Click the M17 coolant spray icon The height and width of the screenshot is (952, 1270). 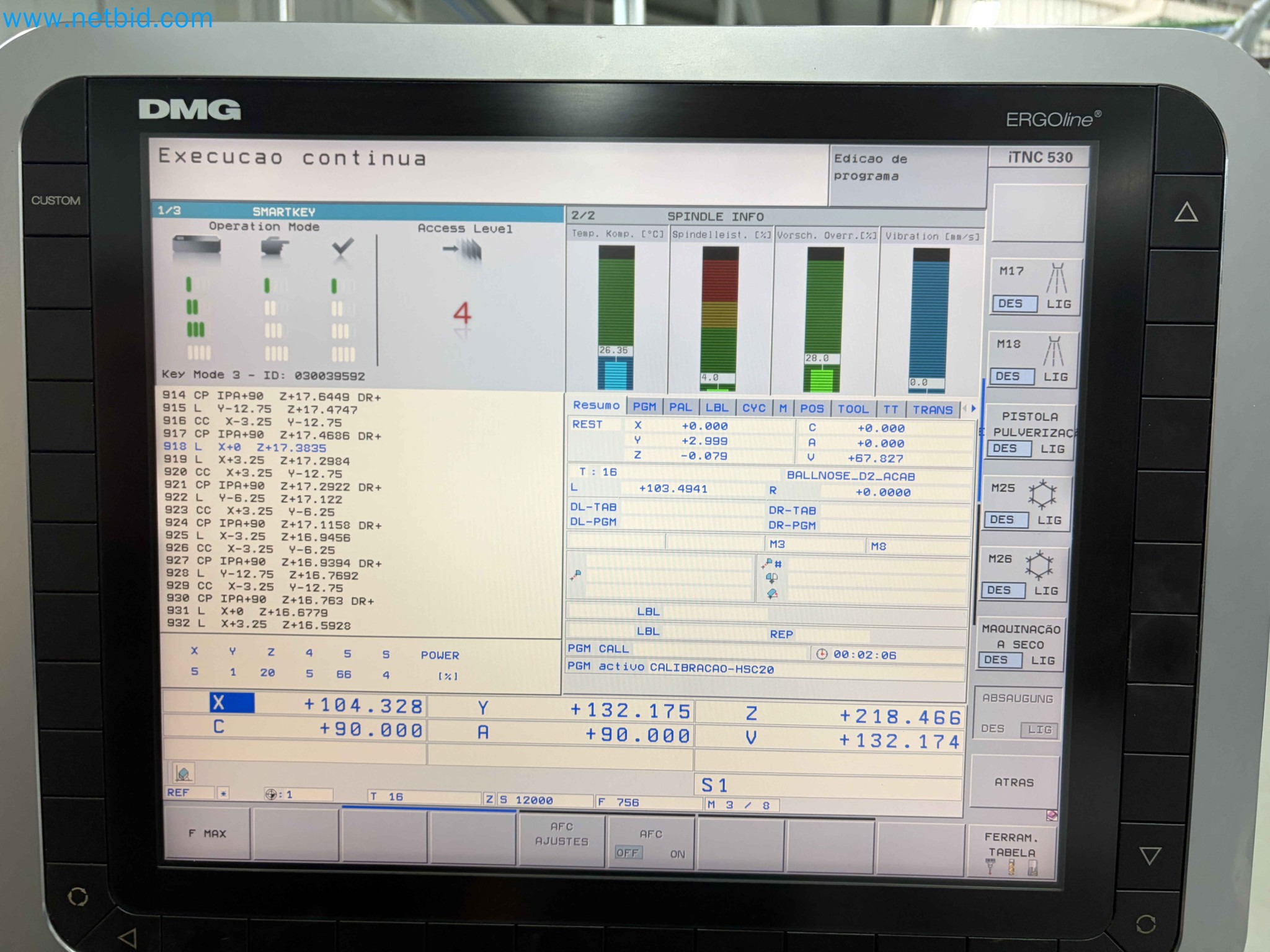pyautogui.click(x=1057, y=278)
